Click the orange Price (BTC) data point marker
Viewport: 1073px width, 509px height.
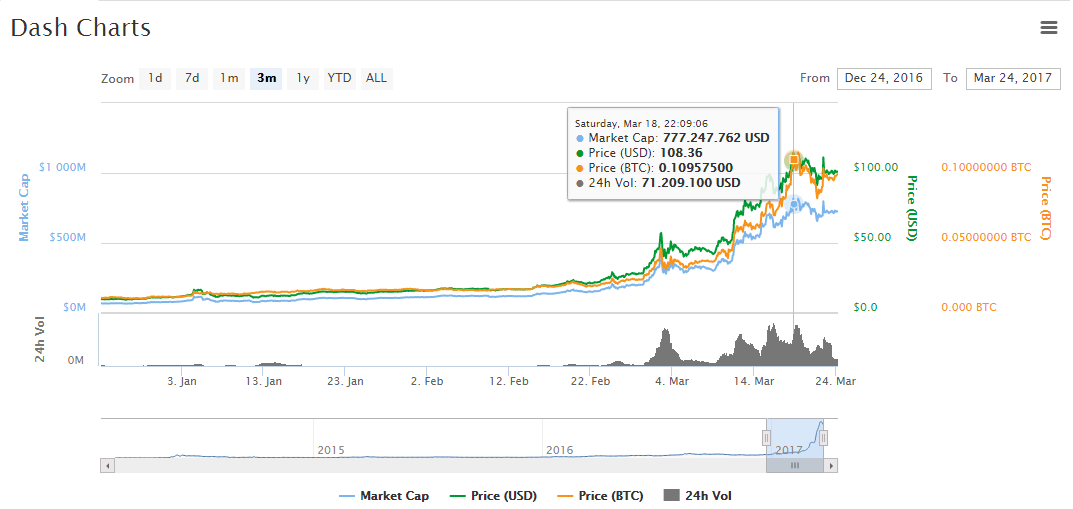(794, 160)
